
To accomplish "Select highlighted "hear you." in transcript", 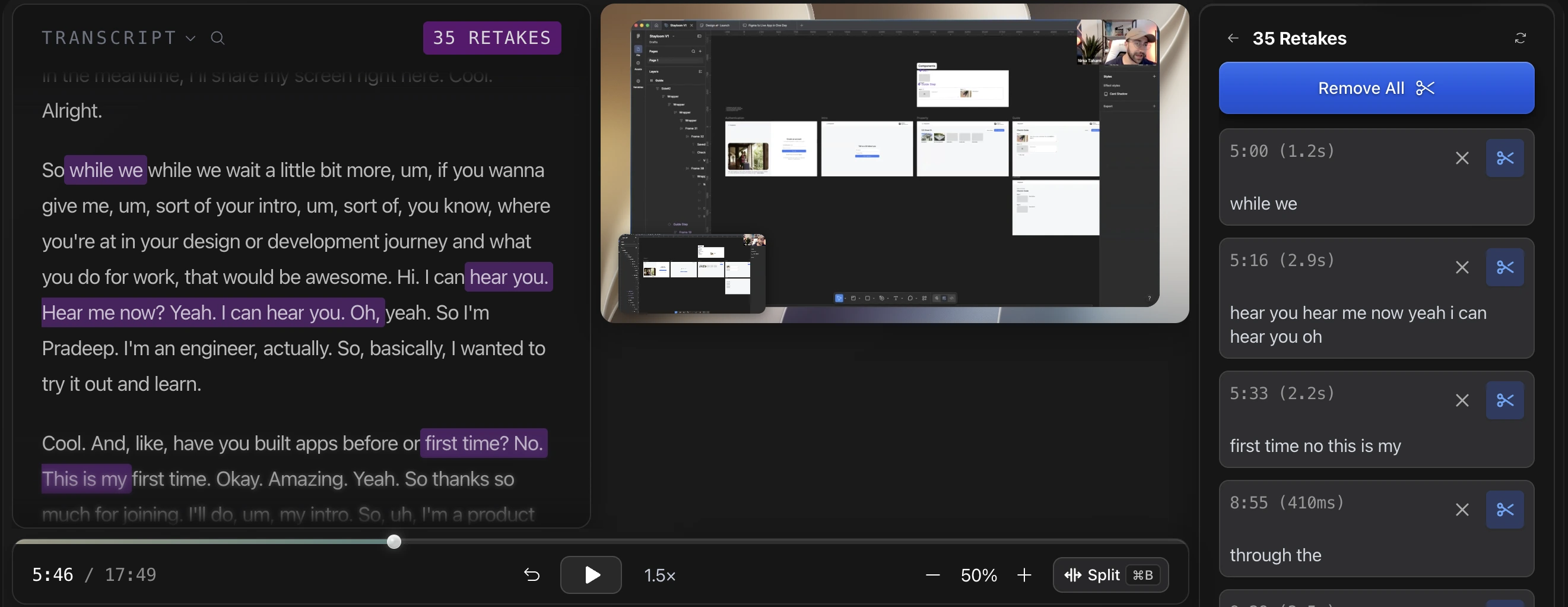I will 509,277.
